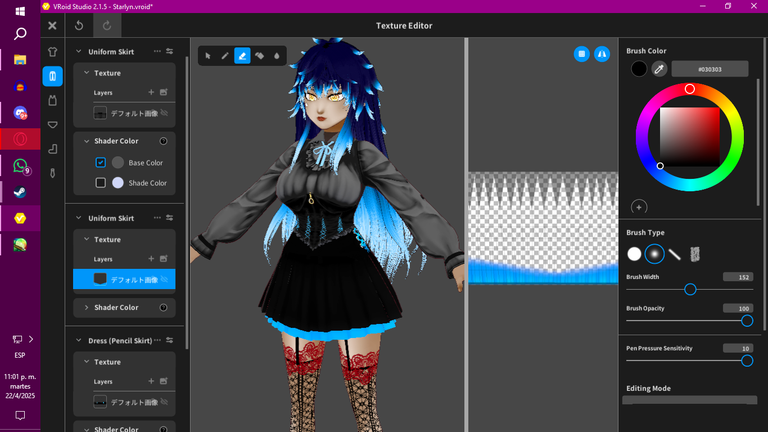This screenshot has width=768, height=432.
Task: Import image layer in second Uniform Skirt
Action: coord(164,259)
